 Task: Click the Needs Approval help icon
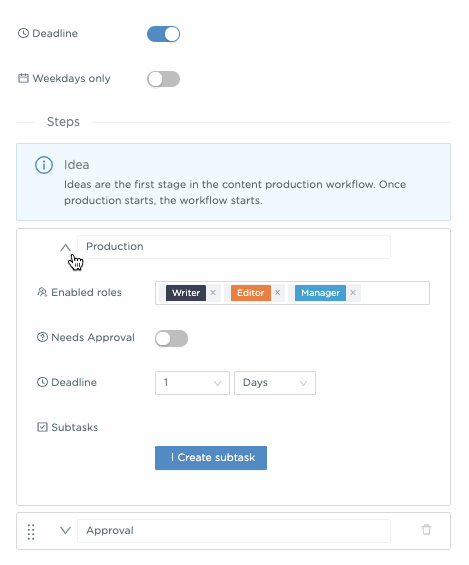[x=42, y=337]
